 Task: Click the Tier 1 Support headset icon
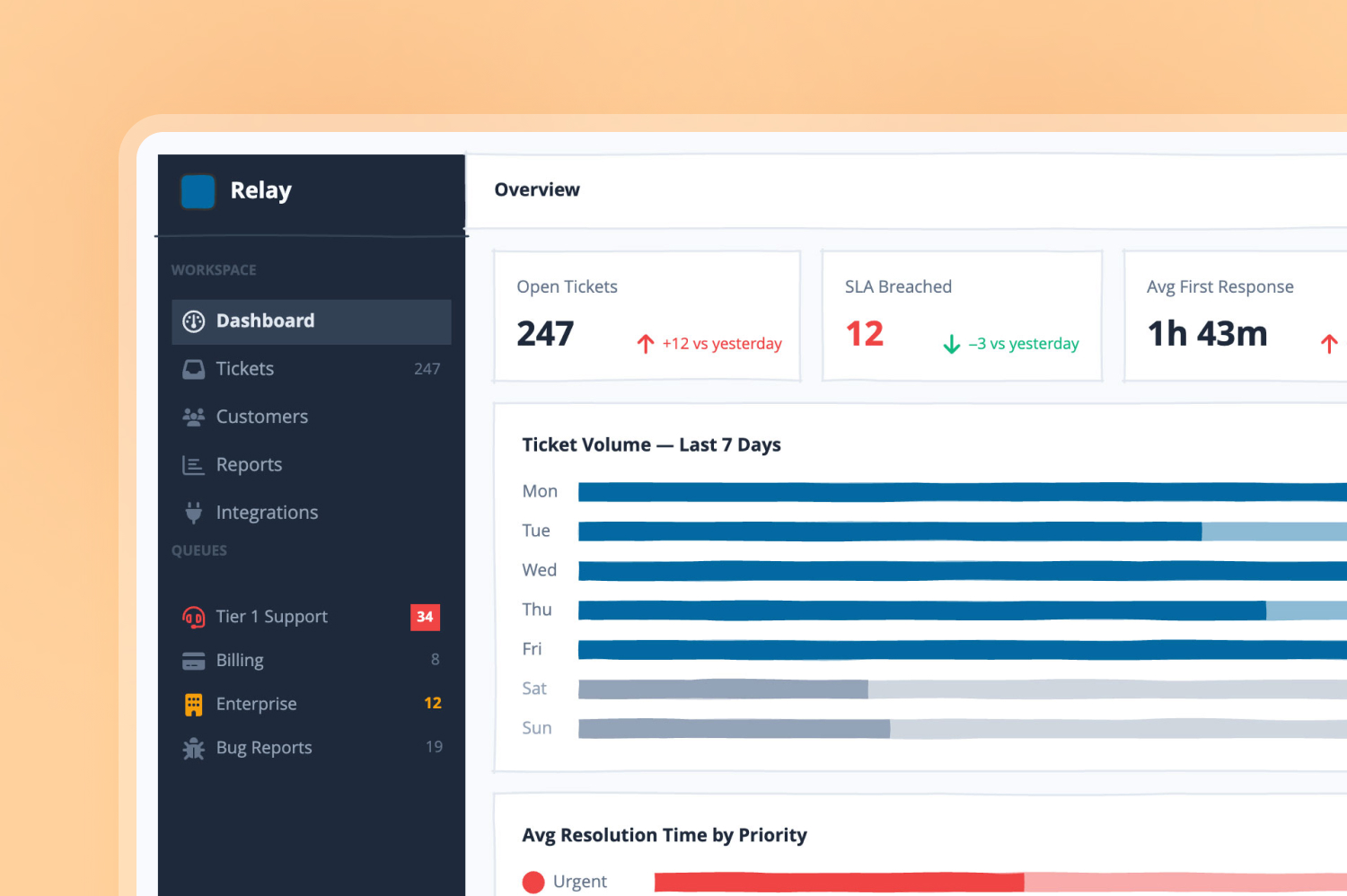(194, 617)
